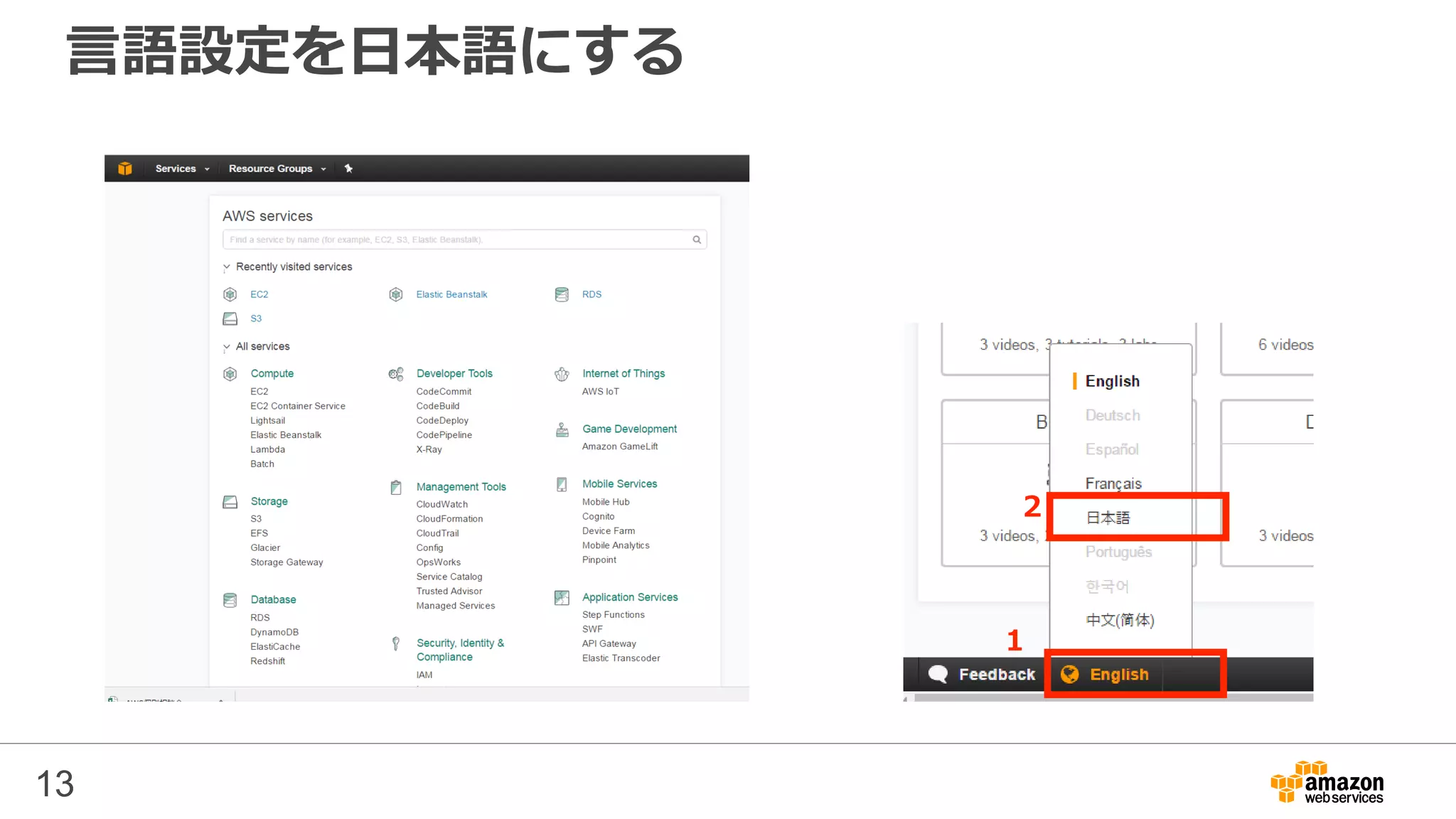This screenshot has width=1456, height=819.
Task: Click the Security, Identity & Compliance key icon
Action: [396, 643]
